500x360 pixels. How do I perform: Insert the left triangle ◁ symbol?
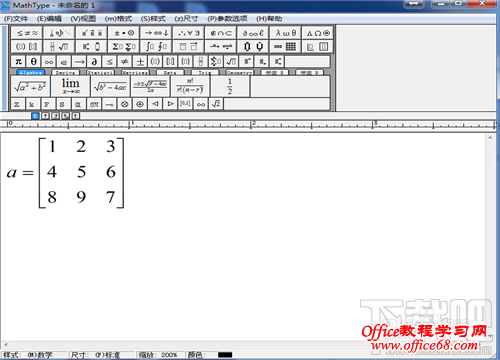coord(155,104)
